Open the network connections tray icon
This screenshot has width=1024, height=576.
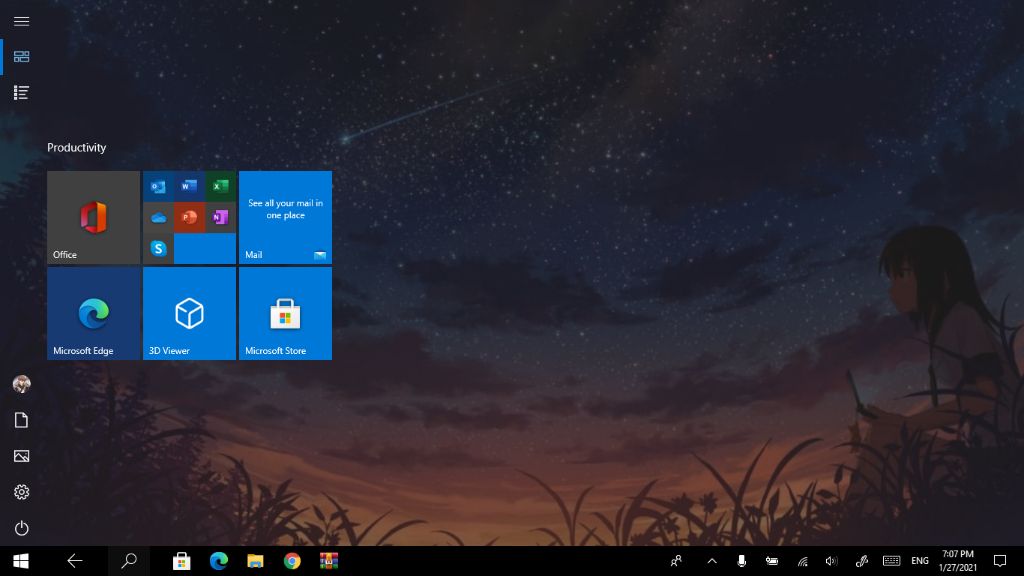(803, 561)
